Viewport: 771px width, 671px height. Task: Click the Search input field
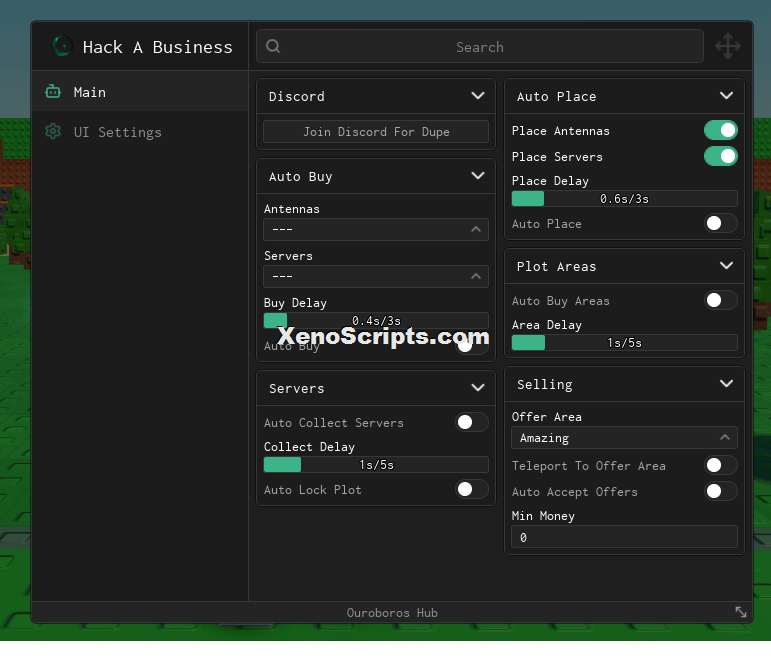click(x=479, y=46)
